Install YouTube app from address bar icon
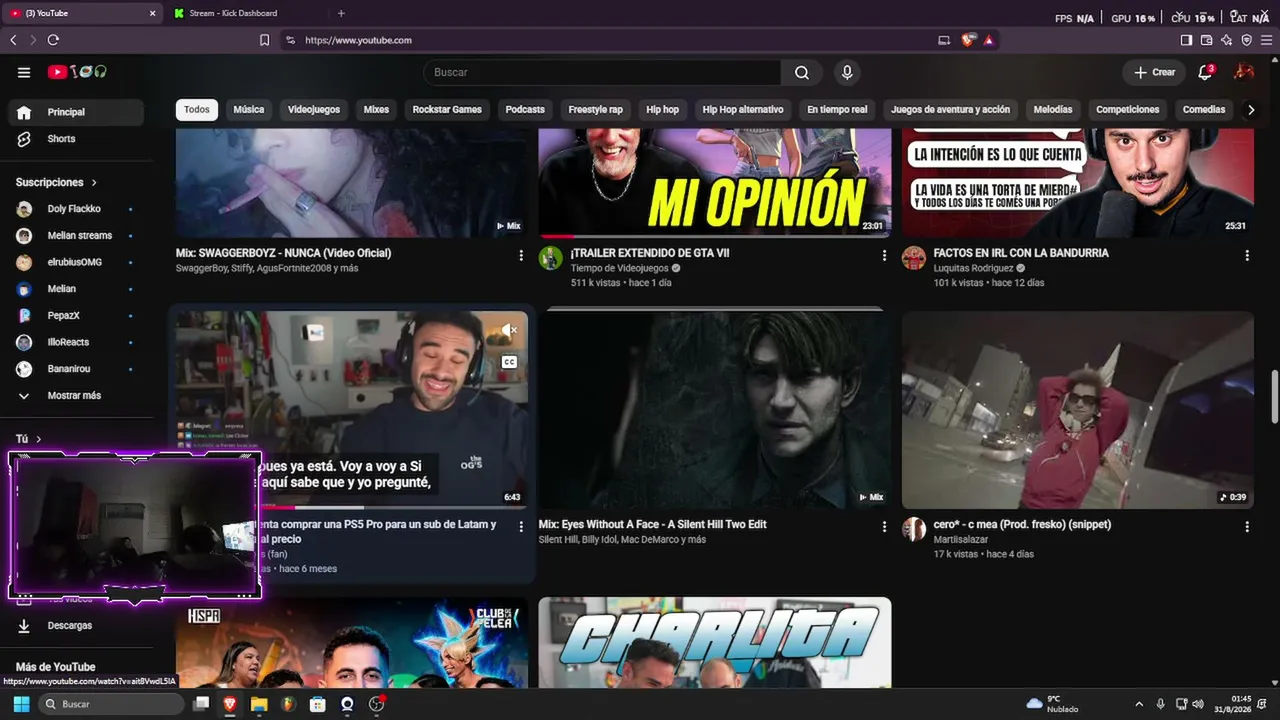Image resolution: width=1280 pixels, height=720 pixels. click(x=944, y=40)
